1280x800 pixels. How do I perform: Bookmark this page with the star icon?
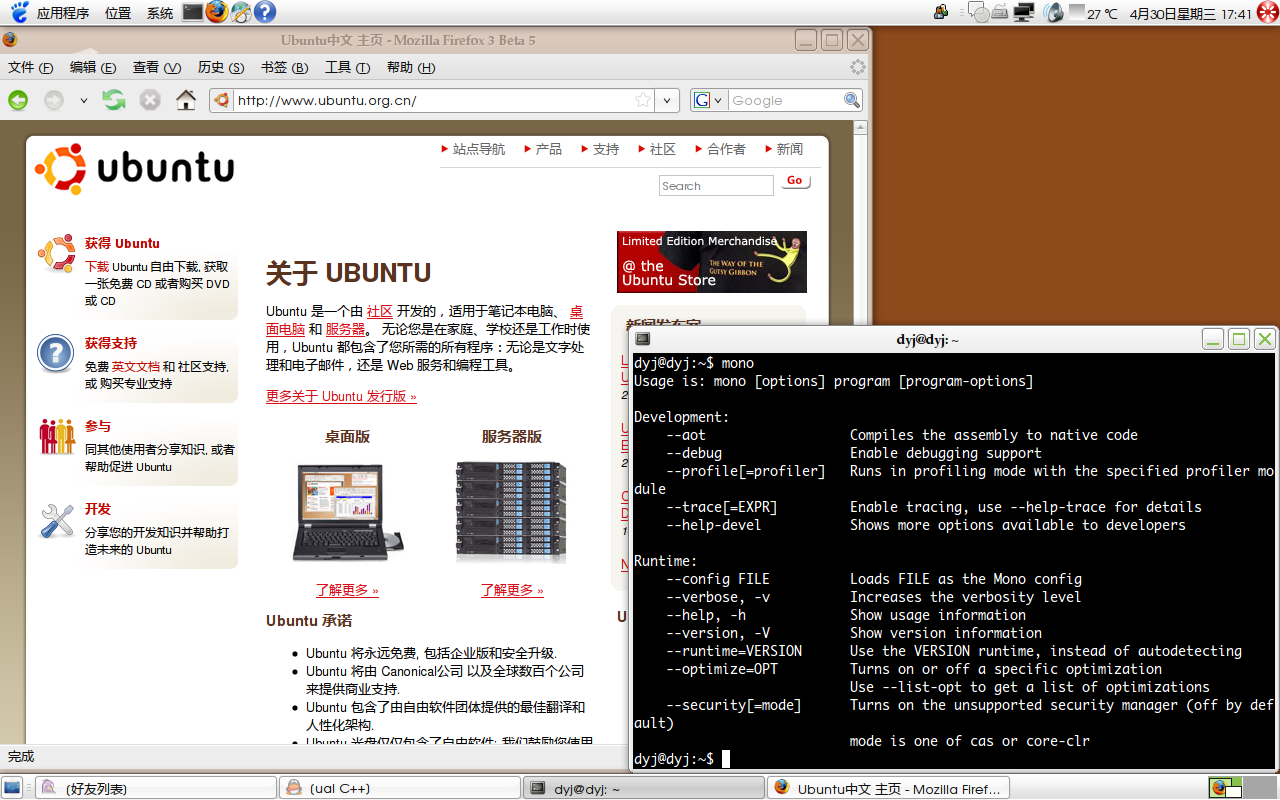(x=643, y=100)
